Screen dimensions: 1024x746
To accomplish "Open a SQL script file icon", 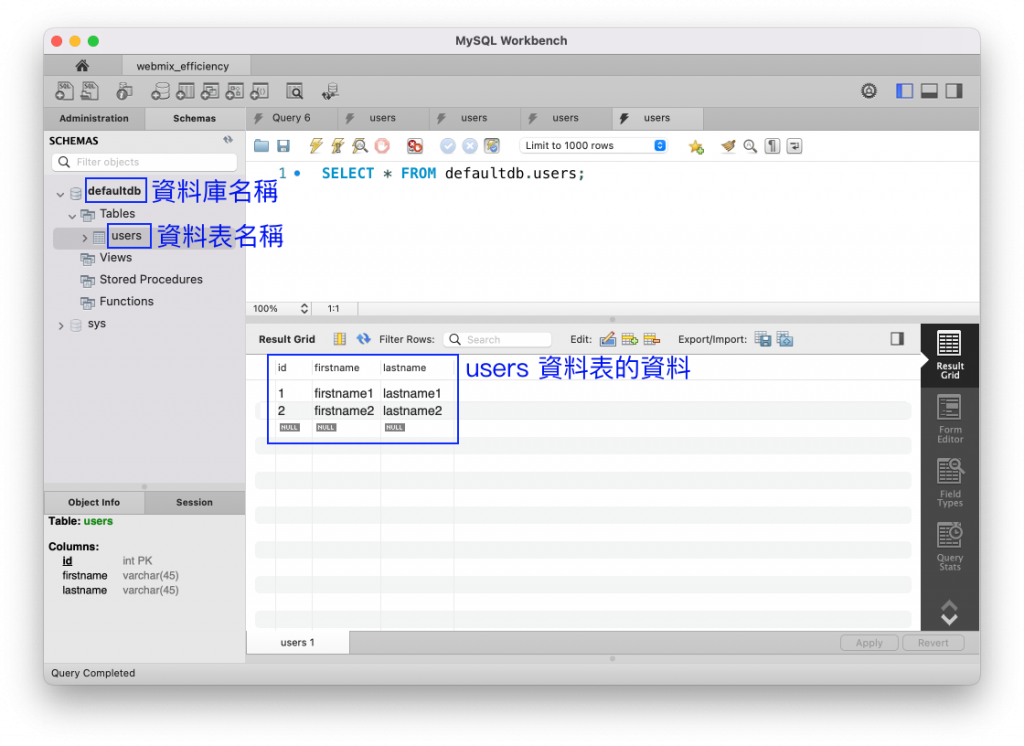I will coord(89,91).
